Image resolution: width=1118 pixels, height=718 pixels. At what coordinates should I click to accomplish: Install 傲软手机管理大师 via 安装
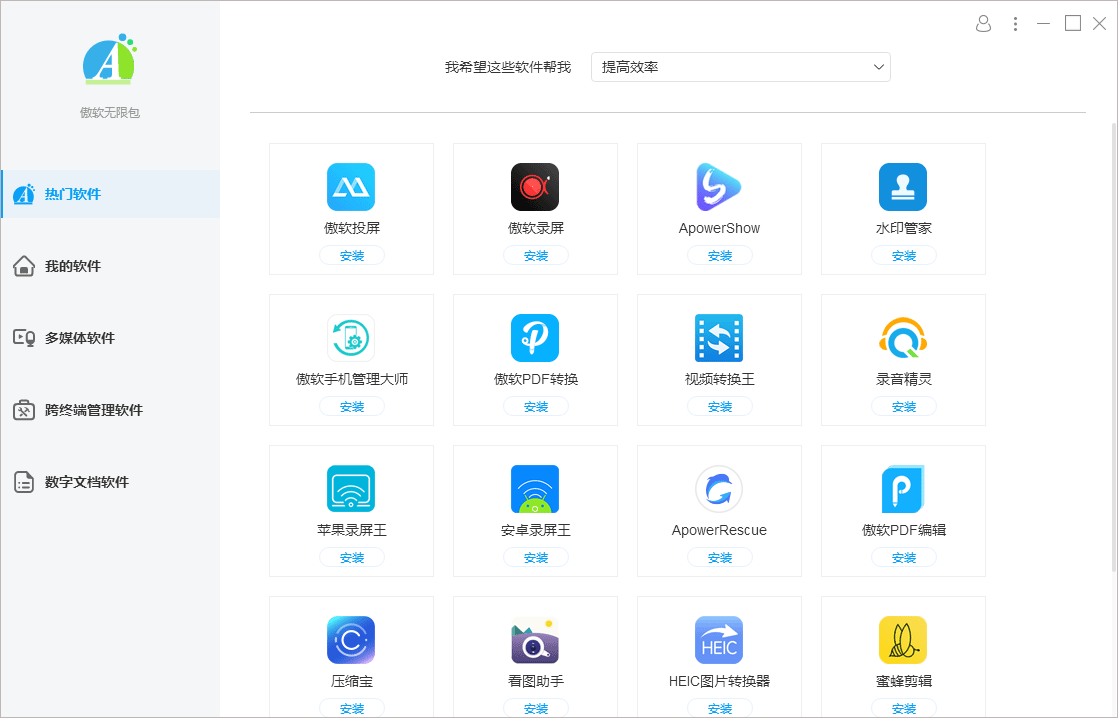352,406
